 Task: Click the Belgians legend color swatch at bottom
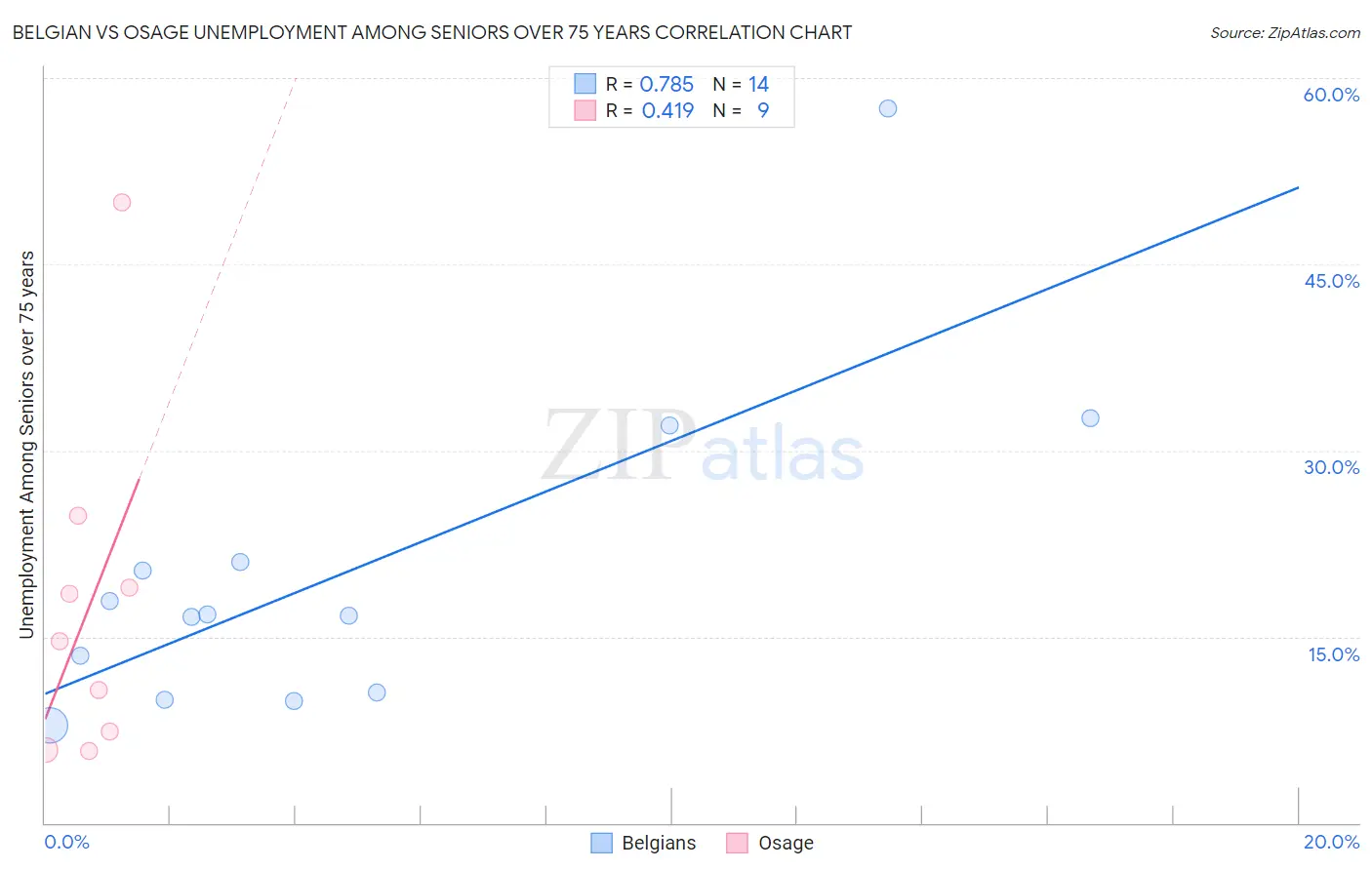pyautogui.click(x=602, y=843)
